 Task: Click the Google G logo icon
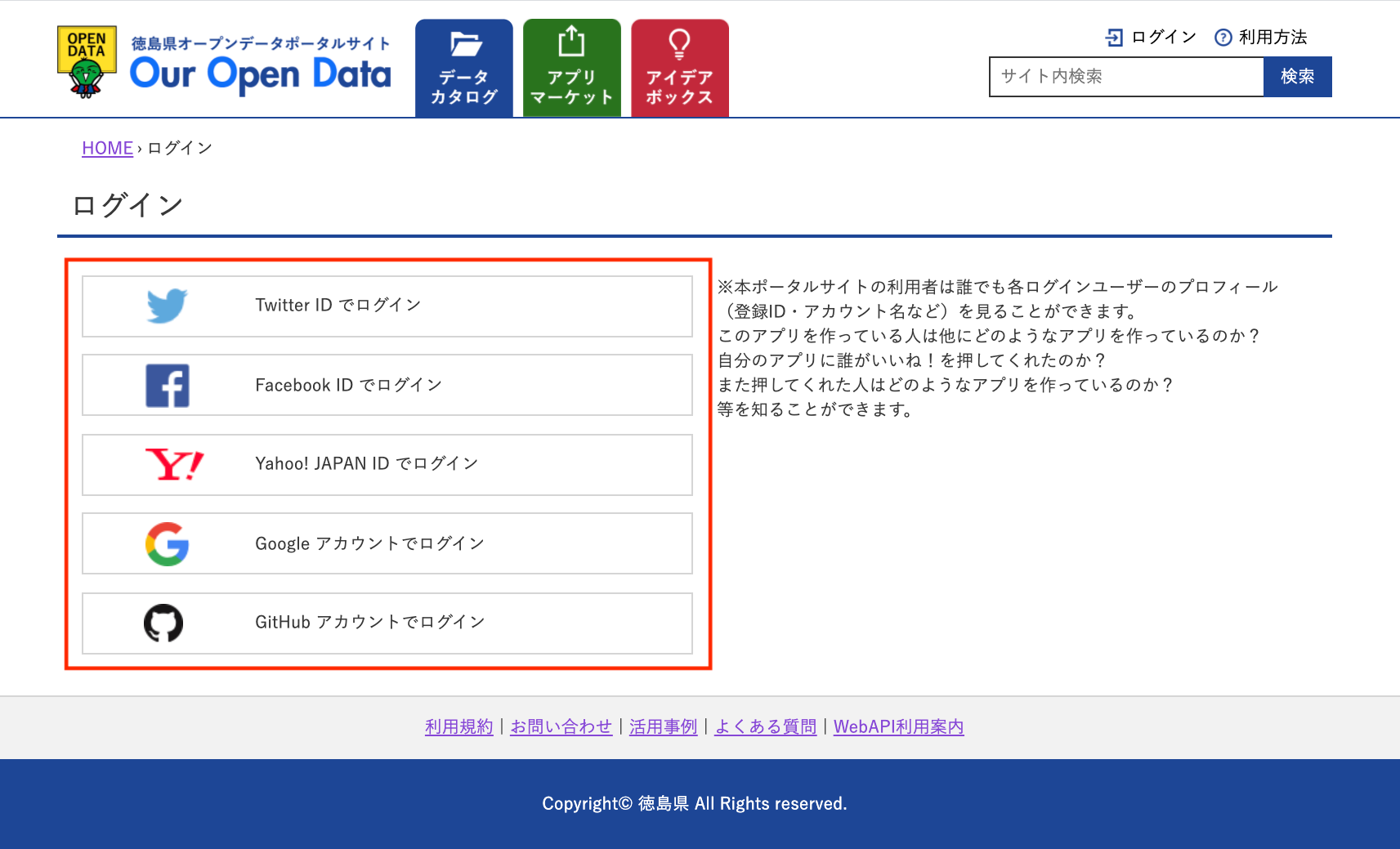coord(168,544)
